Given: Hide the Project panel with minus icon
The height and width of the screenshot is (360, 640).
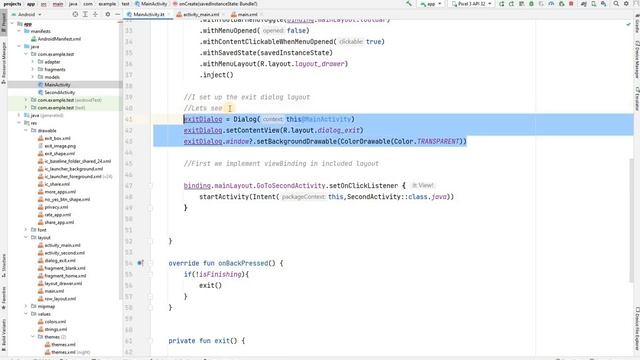Looking at the screenshot, I should [117, 14].
